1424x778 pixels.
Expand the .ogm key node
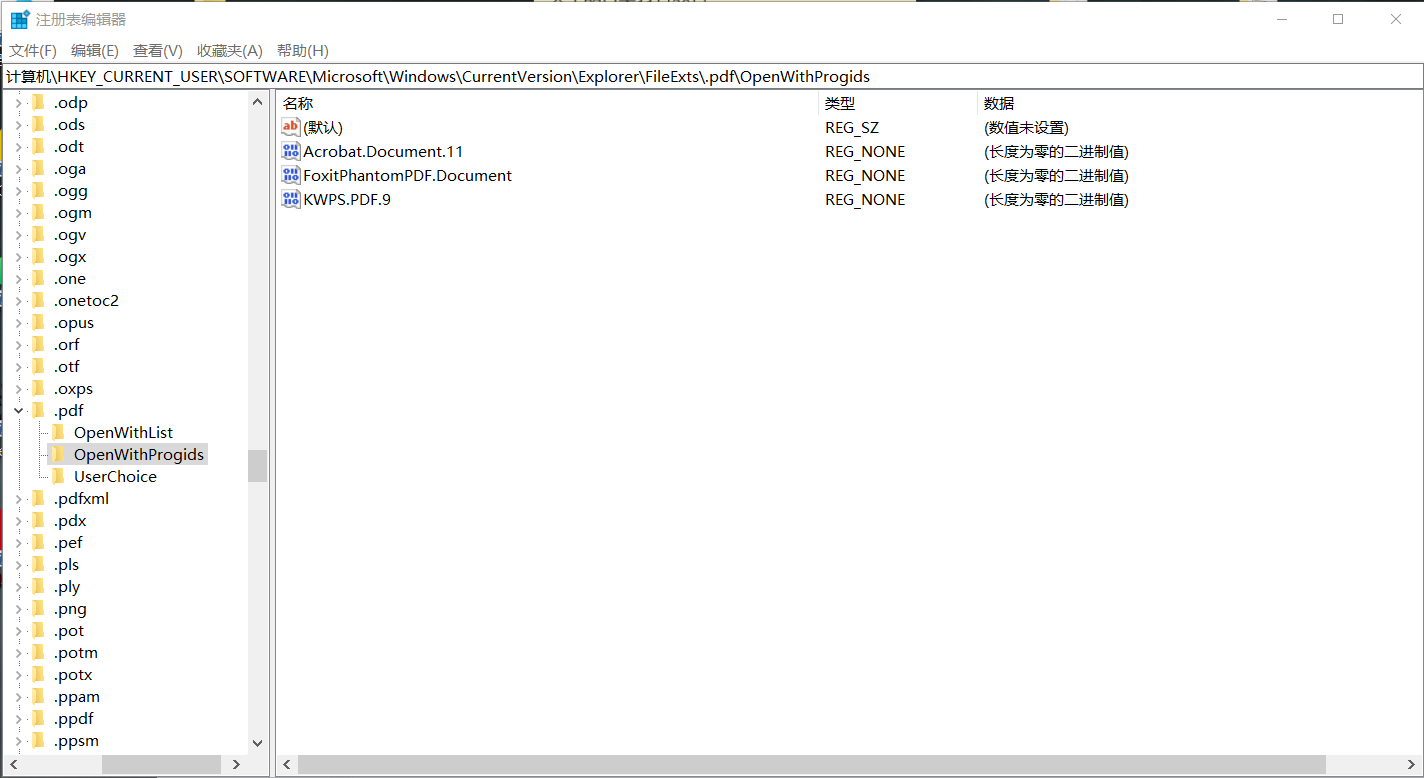pyautogui.click(x=18, y=212)
